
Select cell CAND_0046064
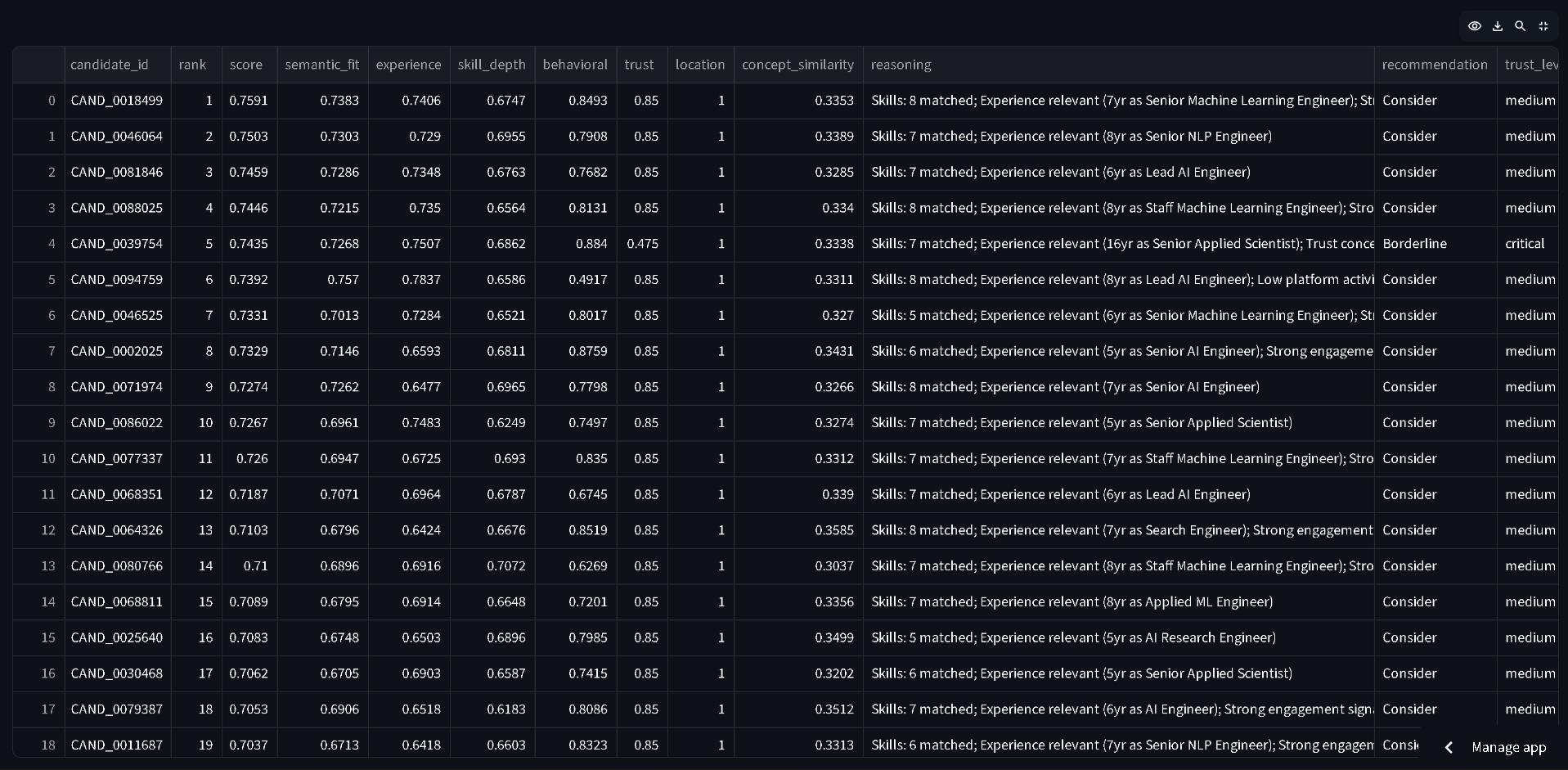[x=118, y=137]
